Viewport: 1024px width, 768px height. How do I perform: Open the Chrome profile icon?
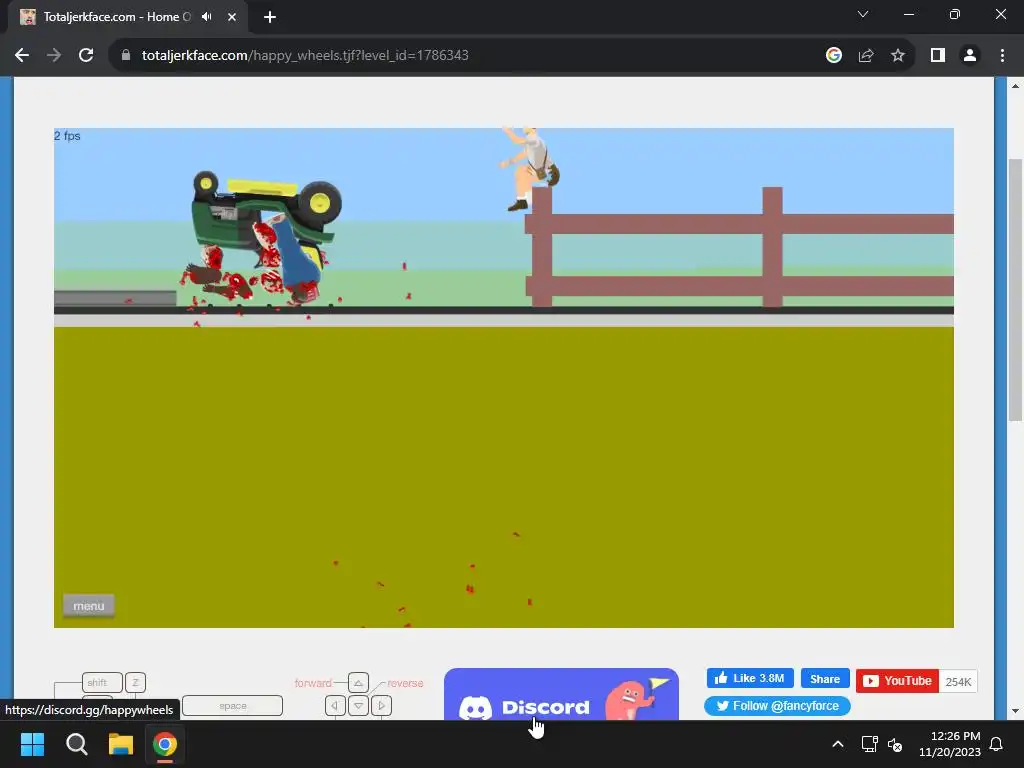(x=970, y=56)
